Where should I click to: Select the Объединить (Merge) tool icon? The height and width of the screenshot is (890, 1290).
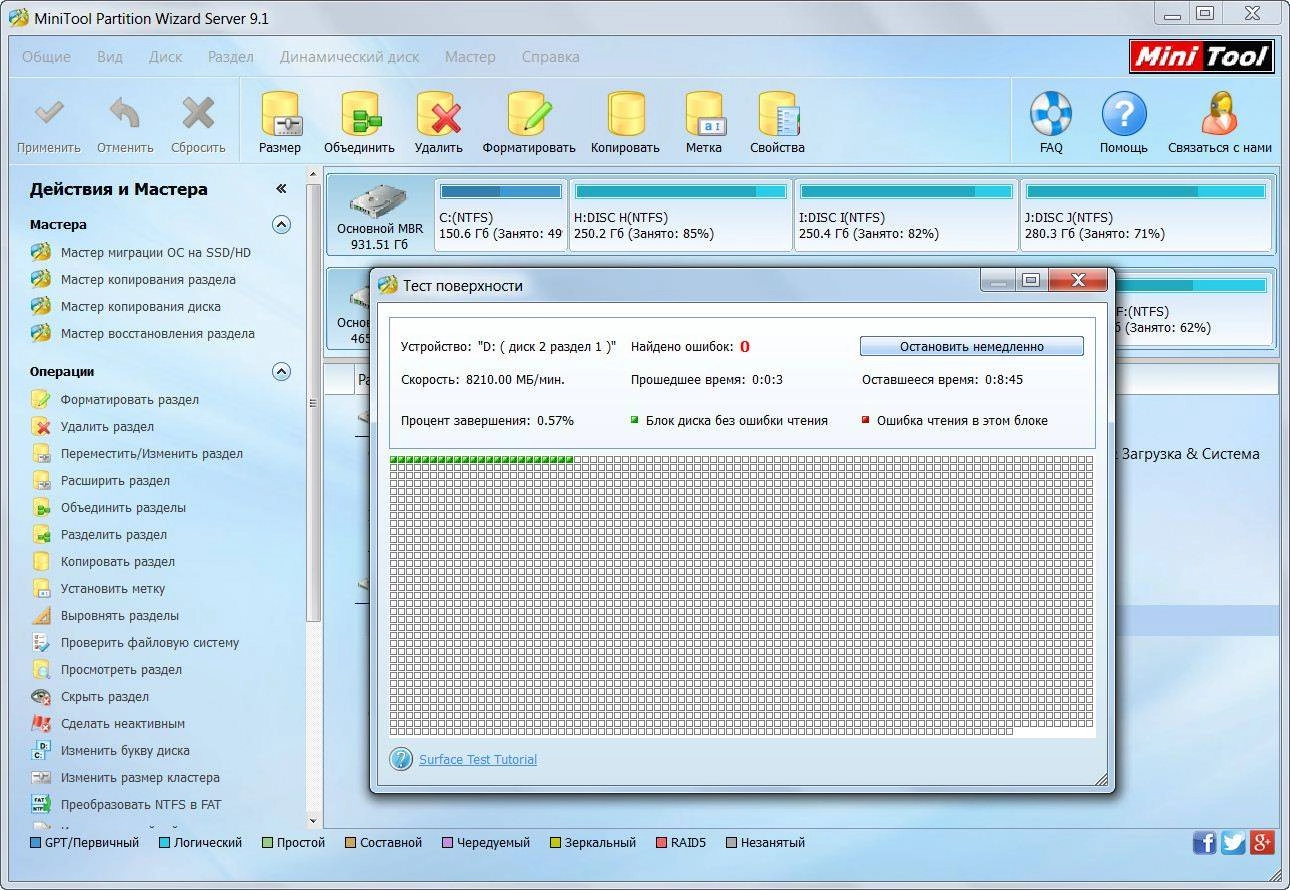pos(360,114)
